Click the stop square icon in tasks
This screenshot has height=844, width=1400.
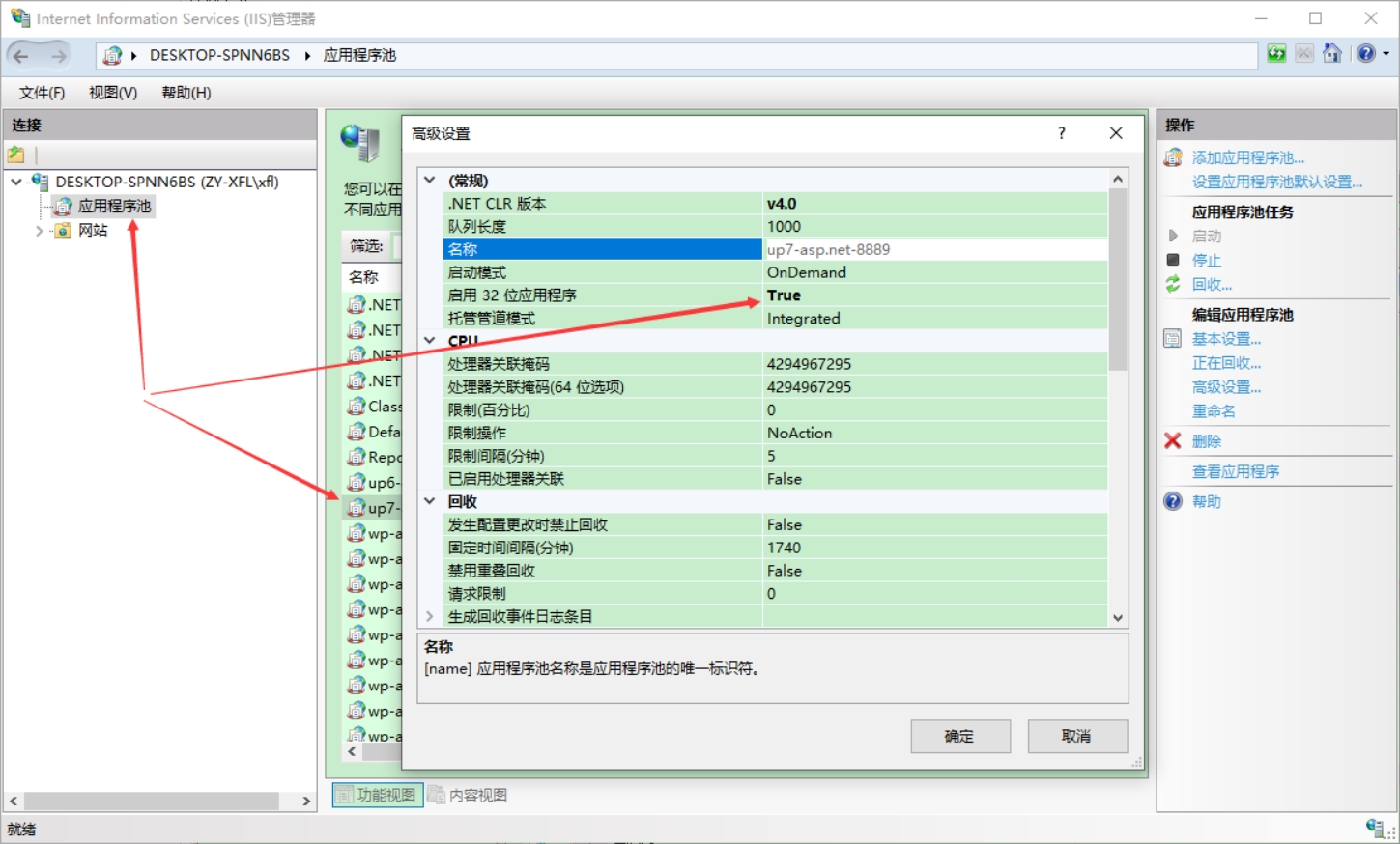pos(1173,260)
